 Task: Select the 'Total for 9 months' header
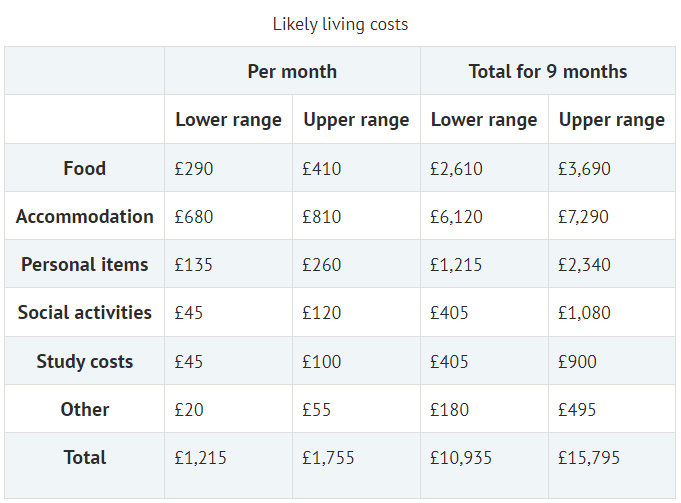tap(548, 71)
